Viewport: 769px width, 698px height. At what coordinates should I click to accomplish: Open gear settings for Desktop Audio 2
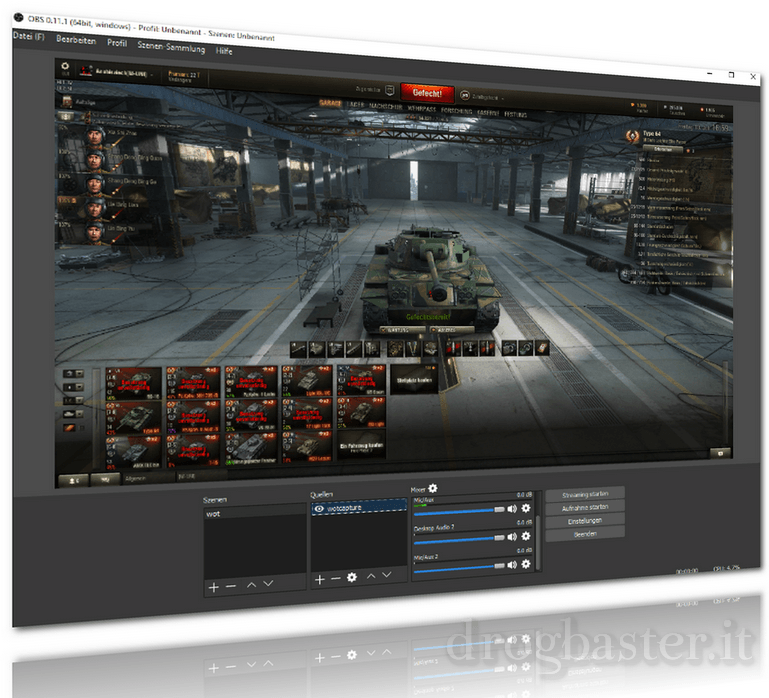pyautogui.click(x=526, y=536)
